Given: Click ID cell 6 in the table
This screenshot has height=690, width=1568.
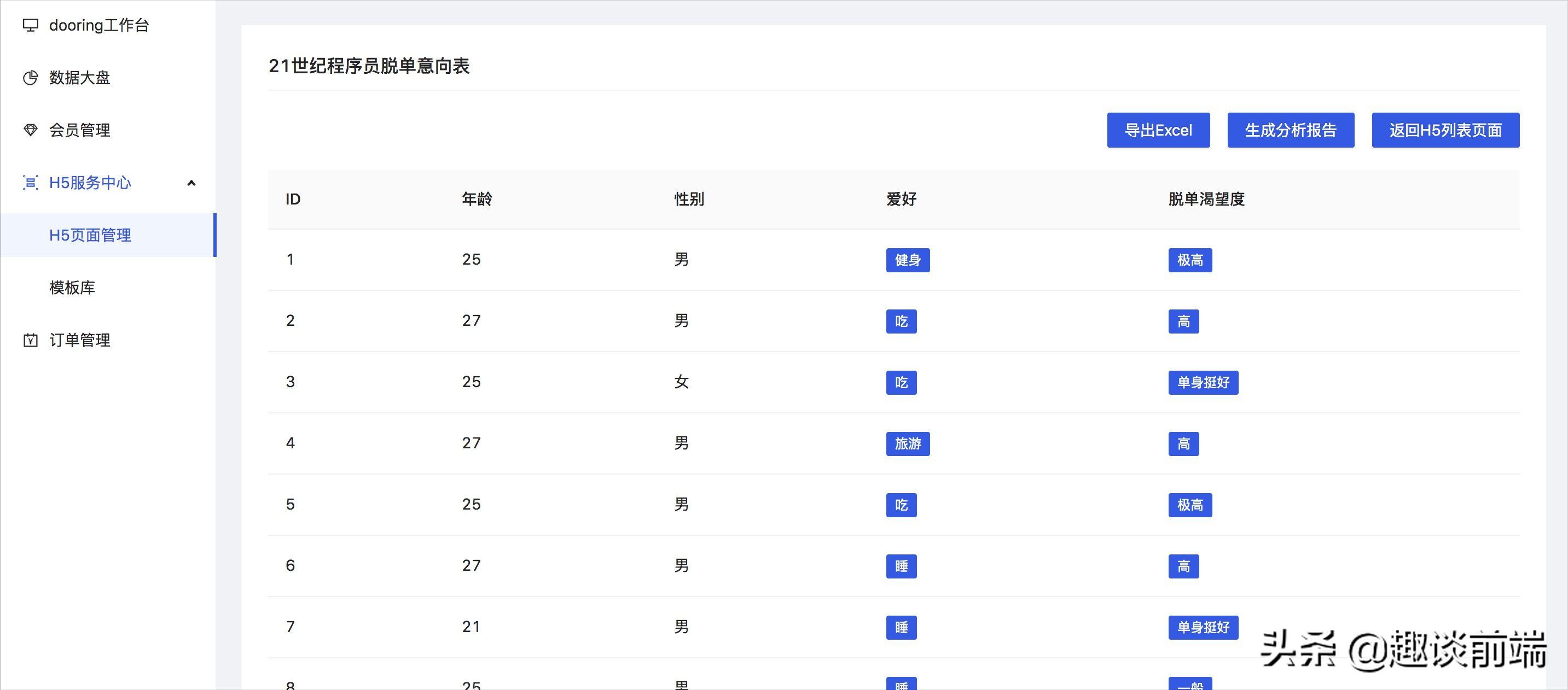Looking at the screenshot, I should [x=291, y=565].
